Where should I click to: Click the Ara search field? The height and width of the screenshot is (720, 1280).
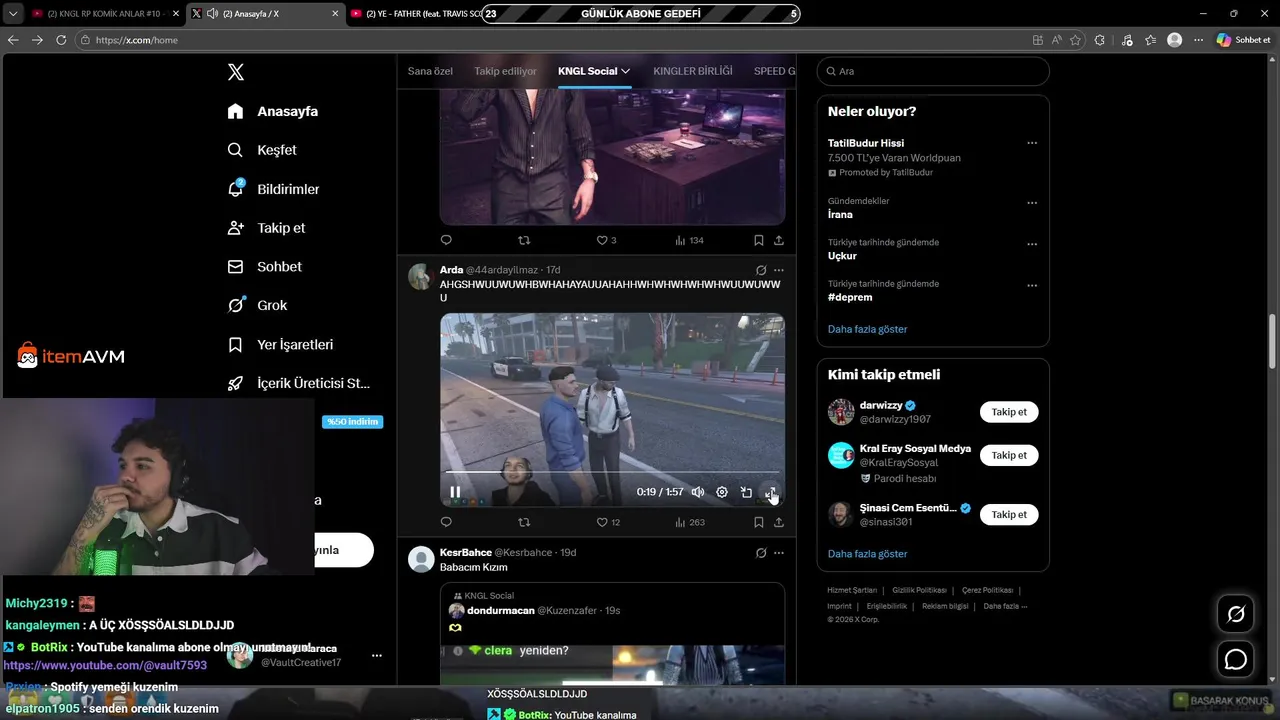[x=933, y=71]
